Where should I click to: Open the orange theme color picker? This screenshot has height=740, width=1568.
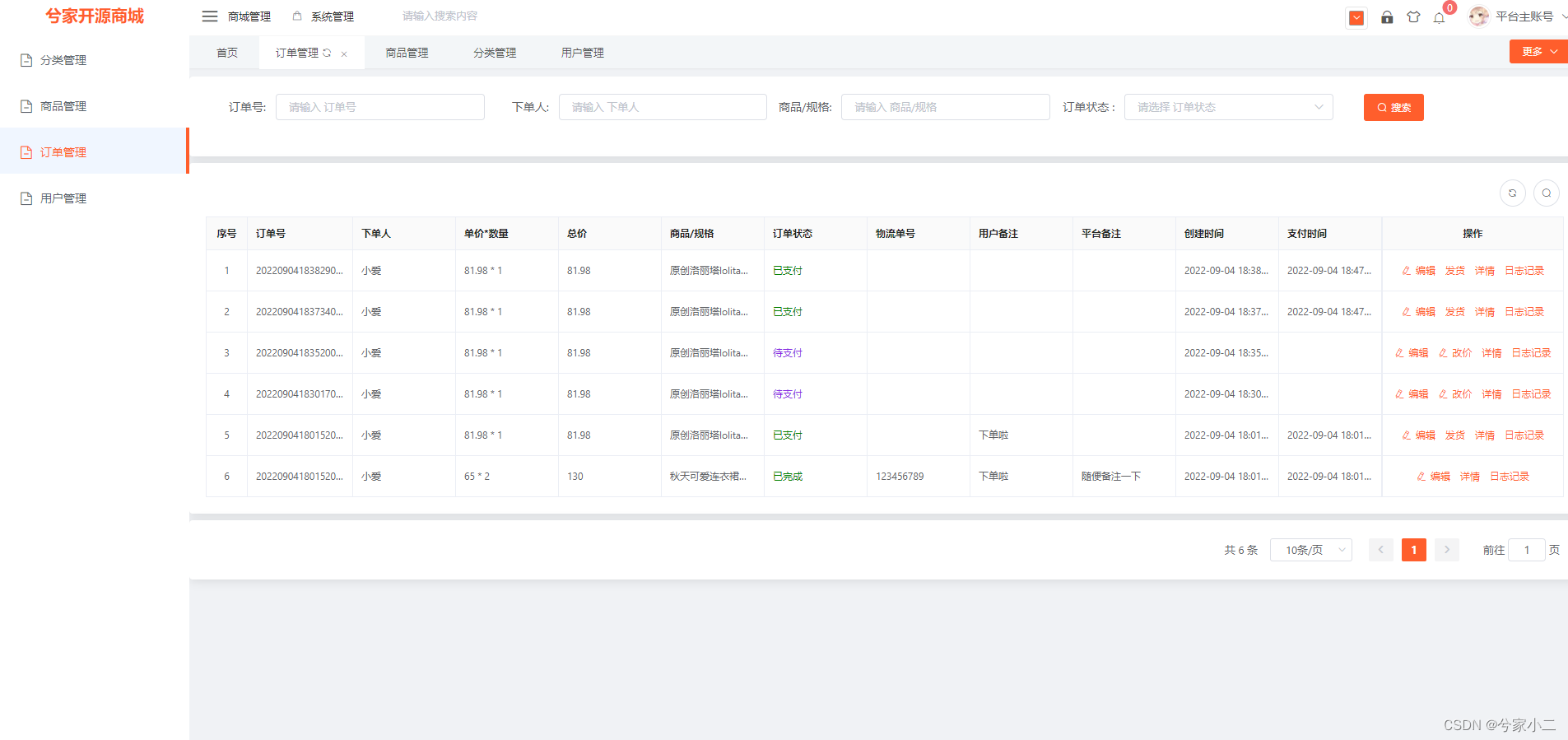[x=1356, y=17]
